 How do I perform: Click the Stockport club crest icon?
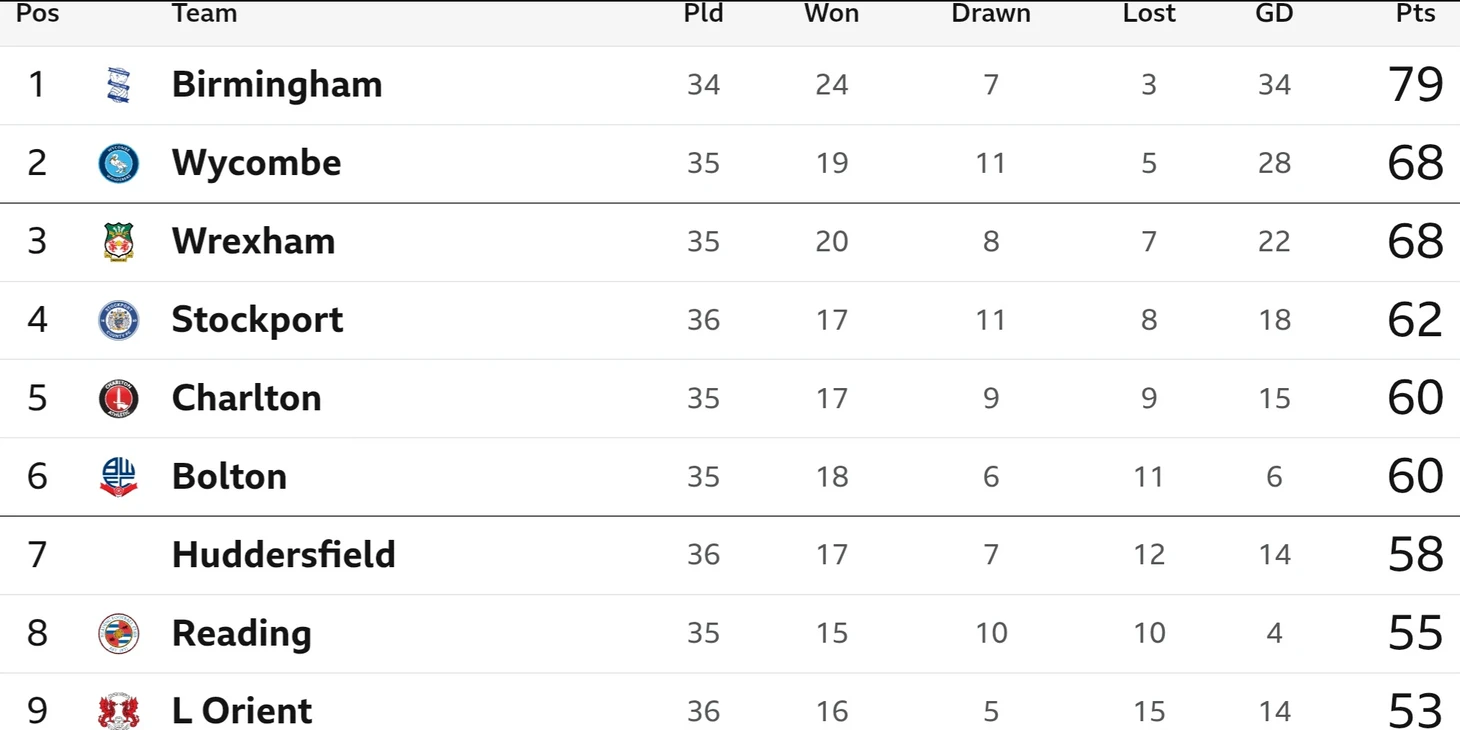pos(118,320)
